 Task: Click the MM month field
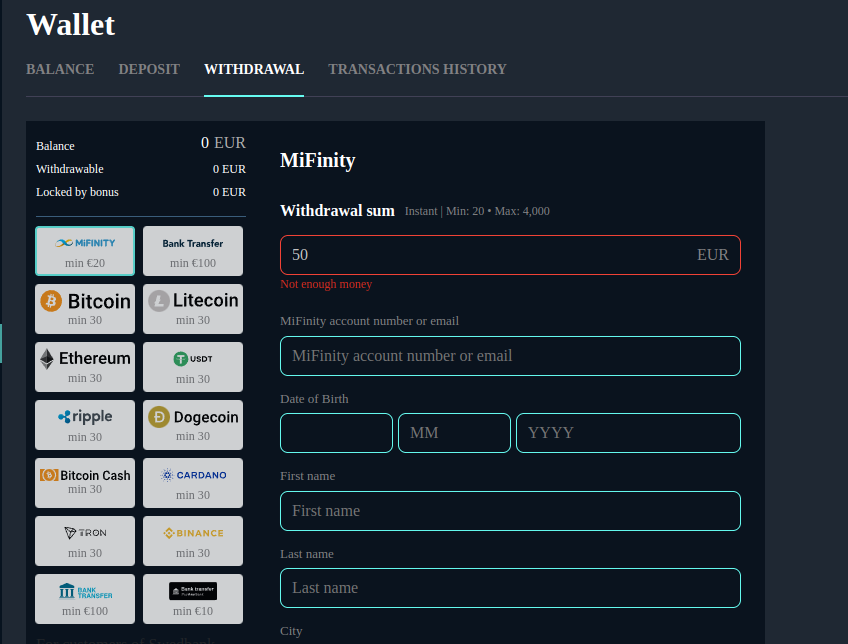[x=454, y=433]
